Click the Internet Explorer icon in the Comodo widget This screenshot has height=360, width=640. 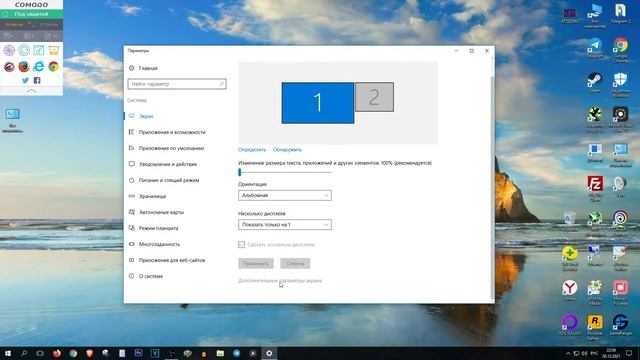tap(38, 66)
